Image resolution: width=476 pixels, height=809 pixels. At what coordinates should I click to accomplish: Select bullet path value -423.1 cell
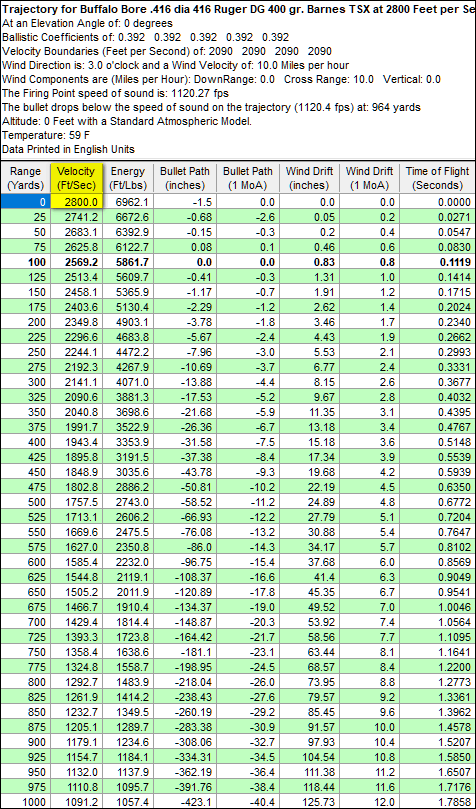[x=184, y=802]
